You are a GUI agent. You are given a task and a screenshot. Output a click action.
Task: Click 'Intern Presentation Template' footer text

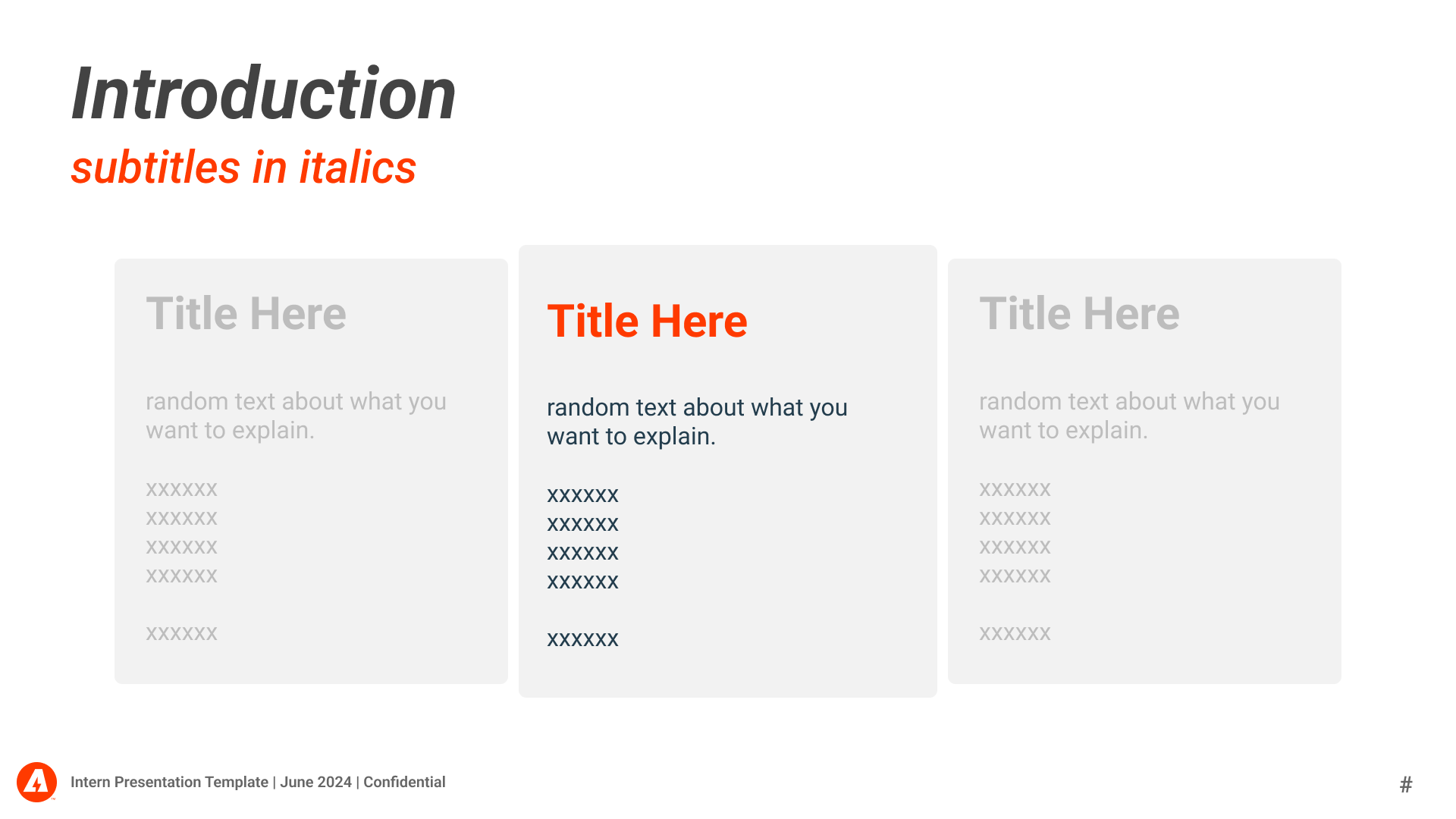point(169,782)
